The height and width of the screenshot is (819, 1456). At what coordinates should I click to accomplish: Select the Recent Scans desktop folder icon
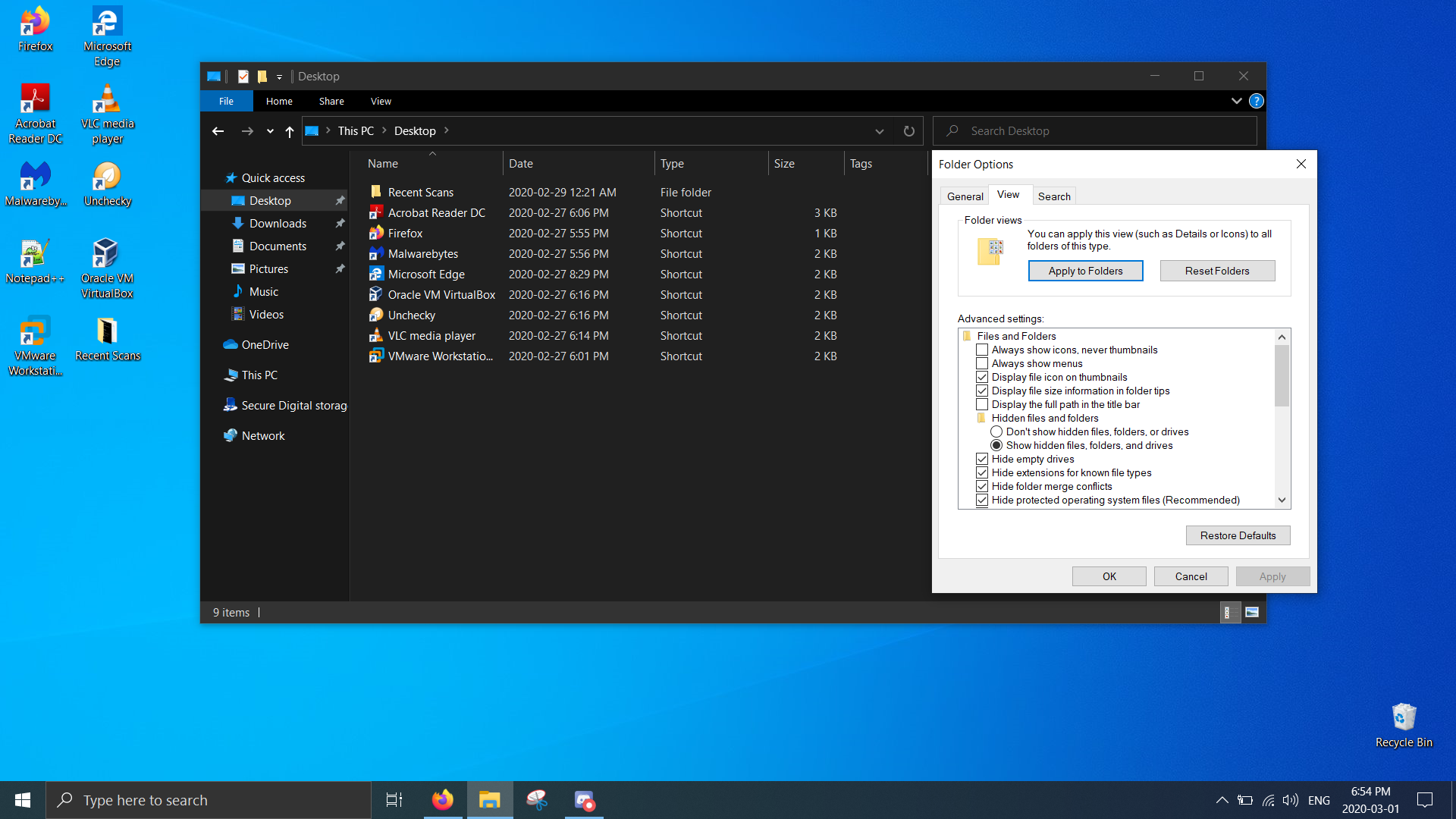coord(107,340)
